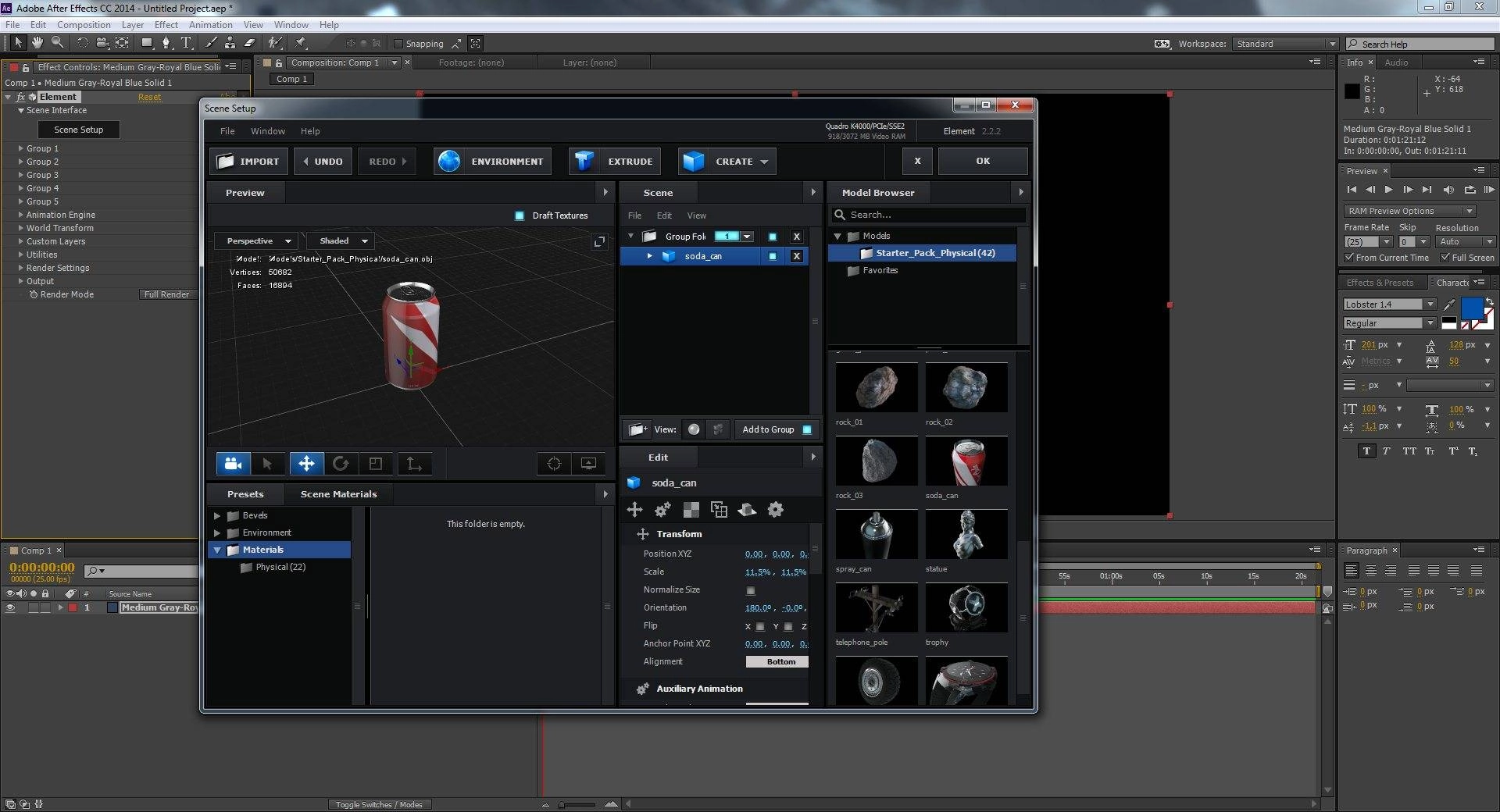1500x812 pixels.
Task: Expand the Preview viewport to full size
Action: pyautogui.click(x=599, y=241)
